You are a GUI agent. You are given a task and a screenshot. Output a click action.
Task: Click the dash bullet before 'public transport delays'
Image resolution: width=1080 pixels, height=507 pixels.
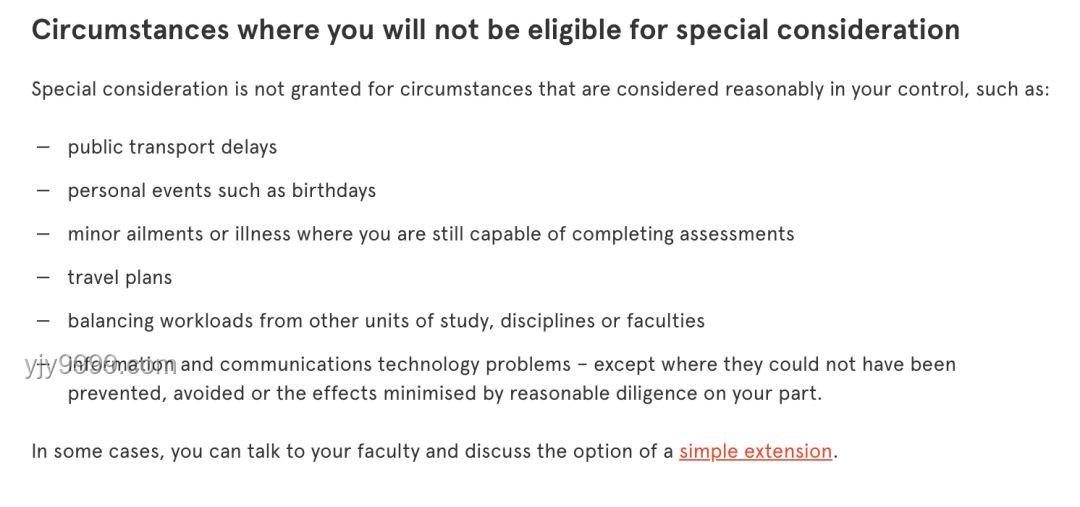point(43,147)
